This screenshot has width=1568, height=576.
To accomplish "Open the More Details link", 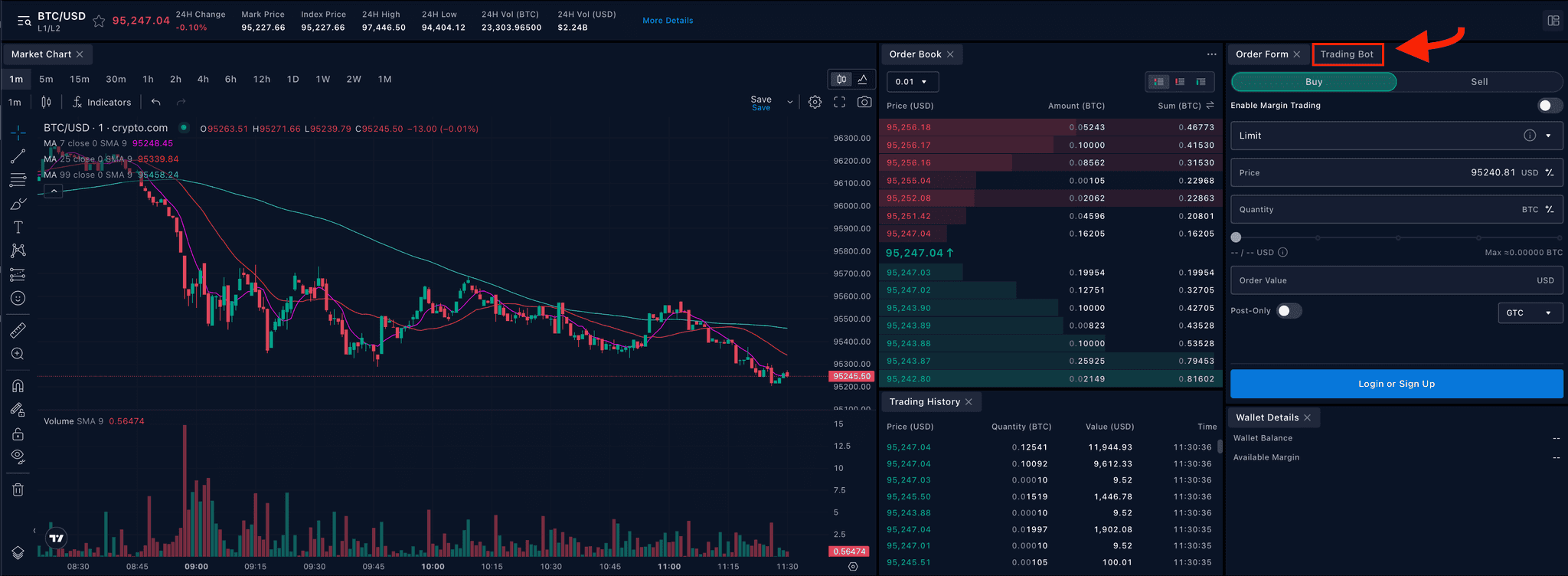I will point(668,21).
